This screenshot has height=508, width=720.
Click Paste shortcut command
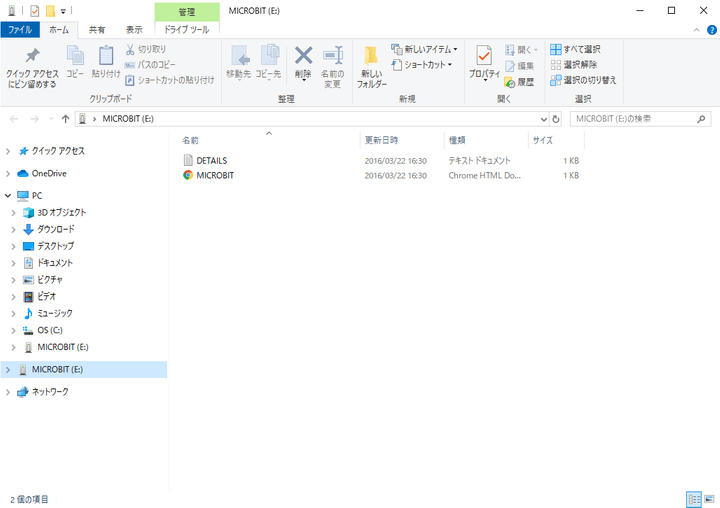(x=170, y=80)
